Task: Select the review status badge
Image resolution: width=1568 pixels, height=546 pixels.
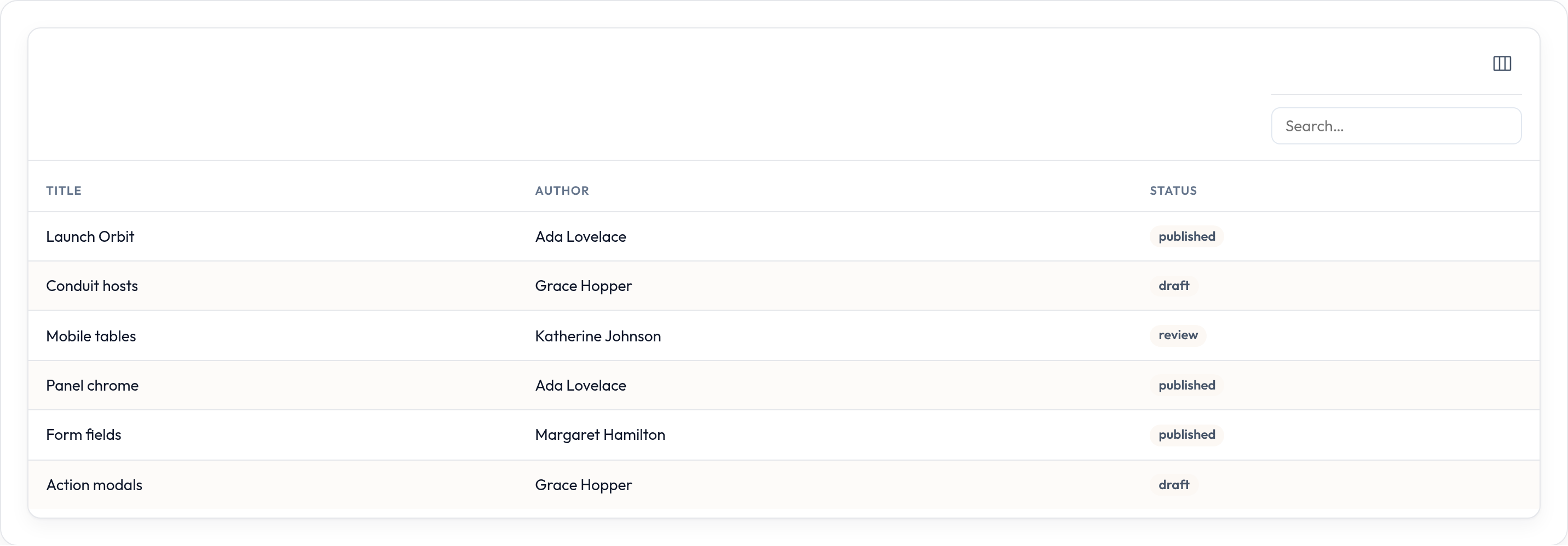Action: [x=1177, y=335]
